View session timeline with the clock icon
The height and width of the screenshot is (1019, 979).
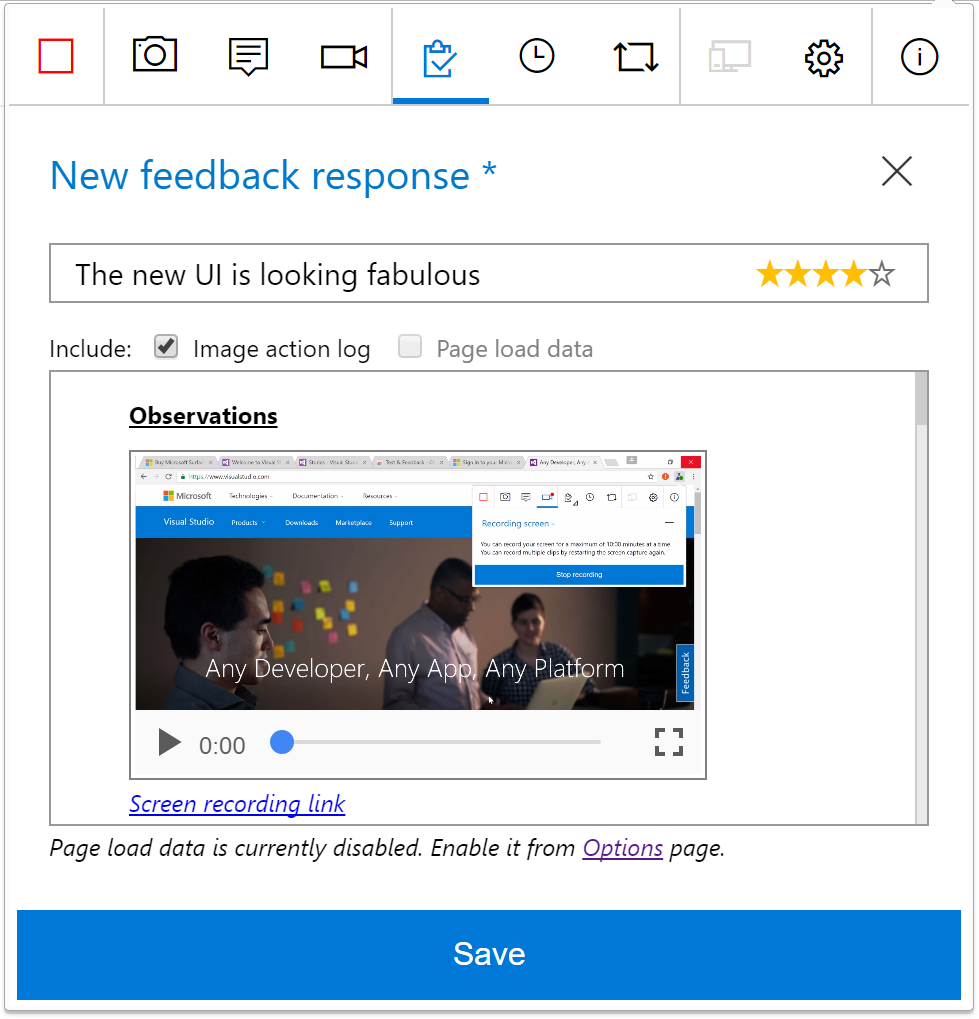[536, 56]
